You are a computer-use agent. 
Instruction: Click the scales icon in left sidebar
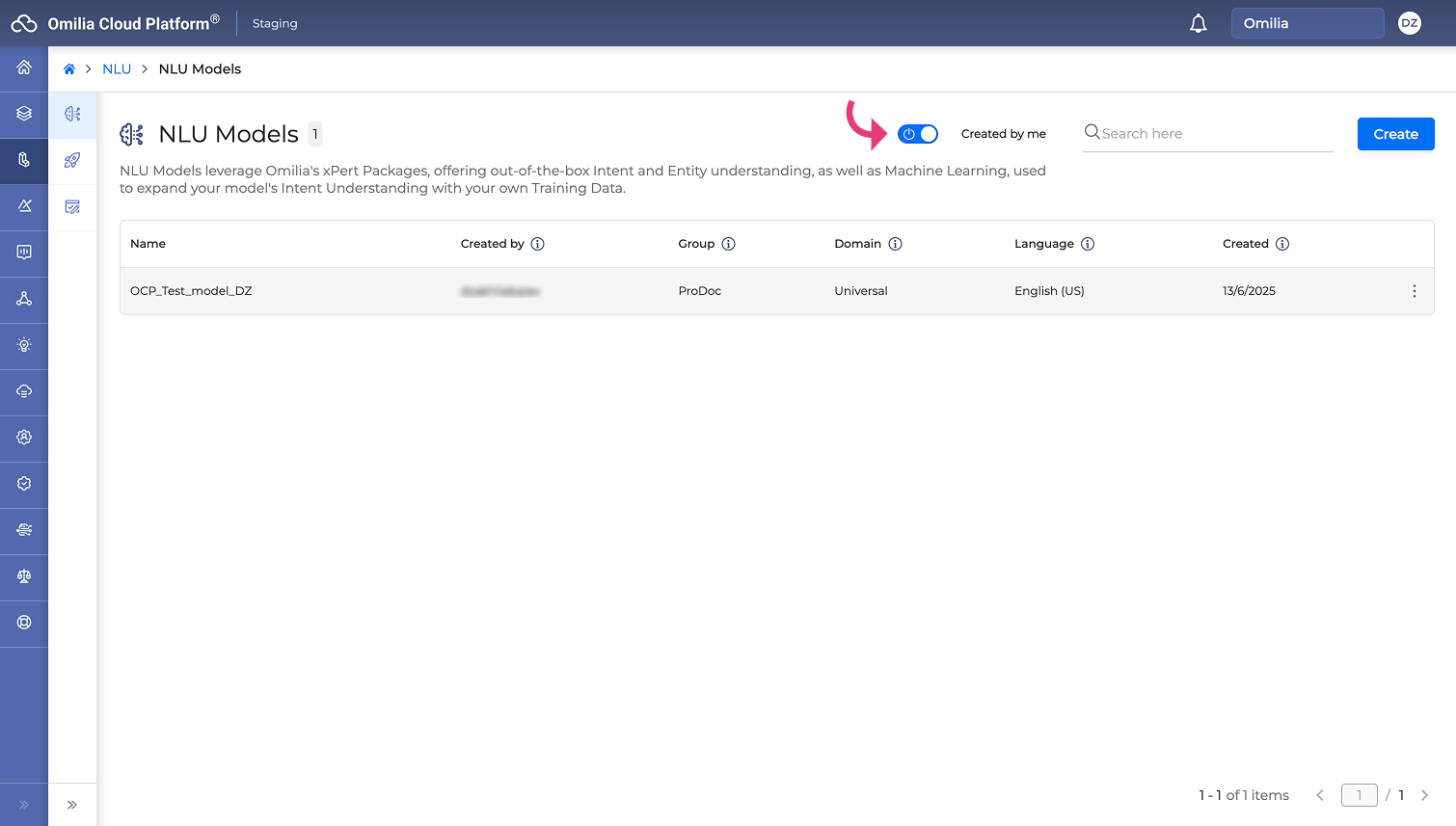pos(24,576)
